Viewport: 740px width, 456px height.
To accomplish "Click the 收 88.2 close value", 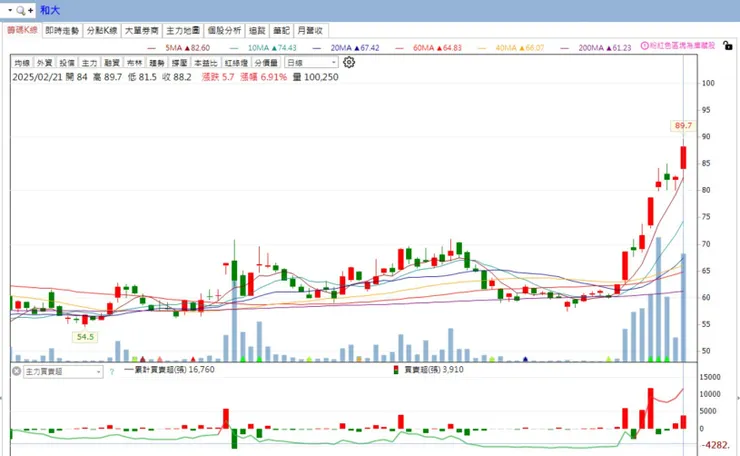I will tap(177, 77).
